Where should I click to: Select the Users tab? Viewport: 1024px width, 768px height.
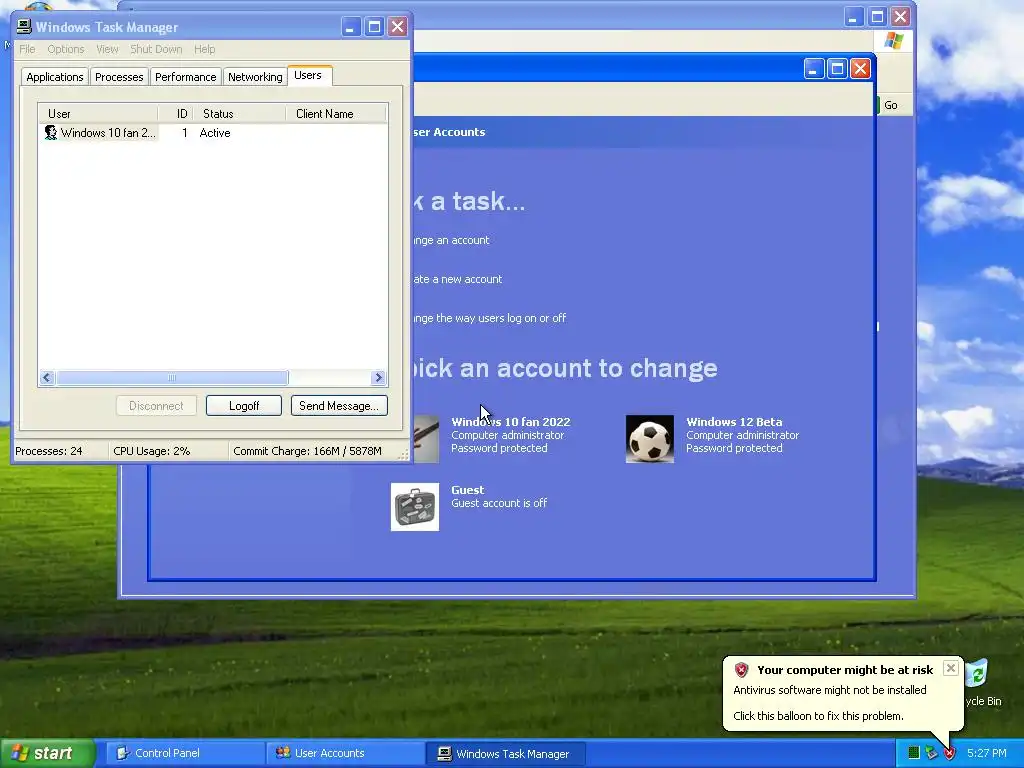click(308, 75)
